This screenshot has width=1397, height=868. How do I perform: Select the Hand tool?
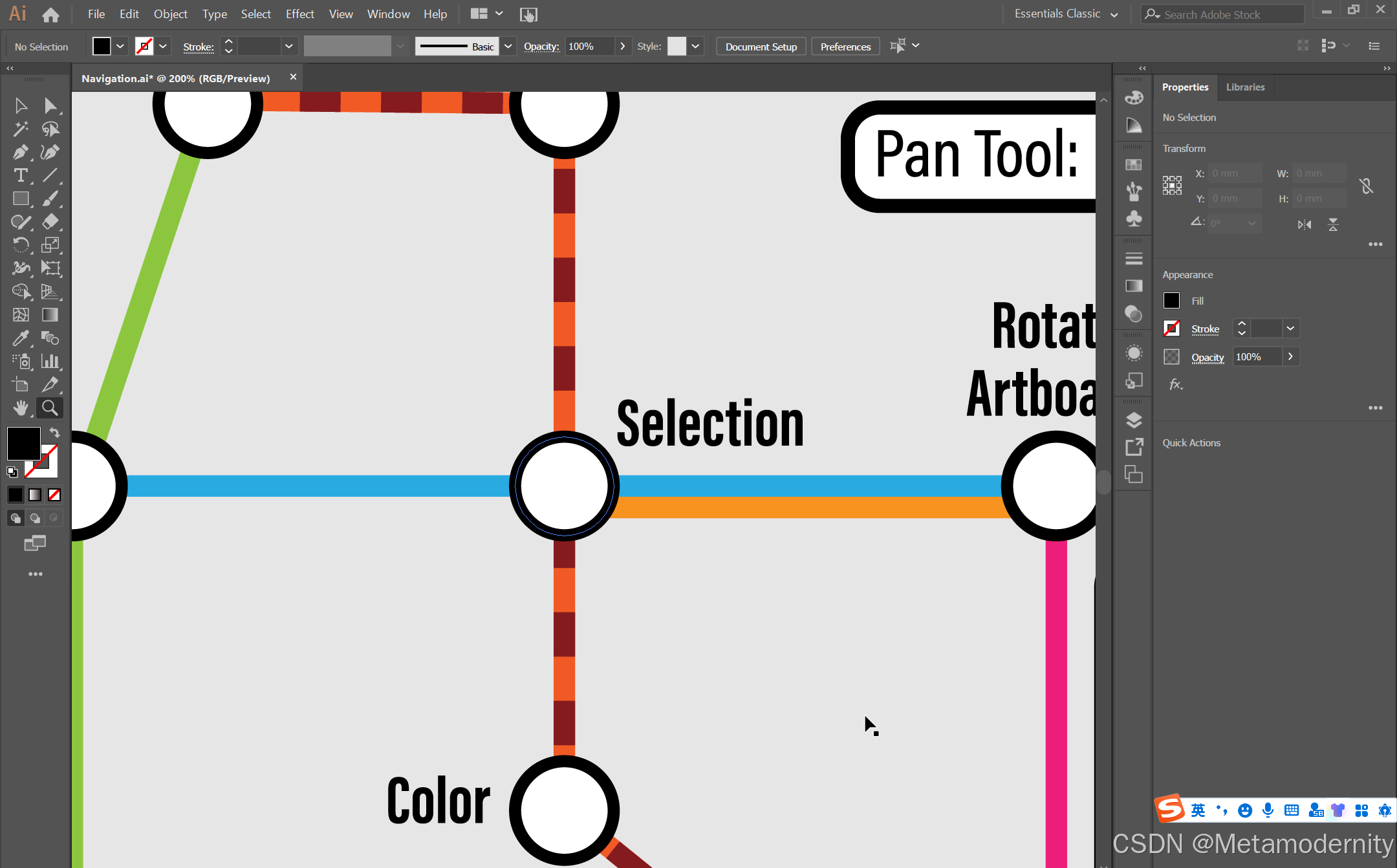point(21,407)
